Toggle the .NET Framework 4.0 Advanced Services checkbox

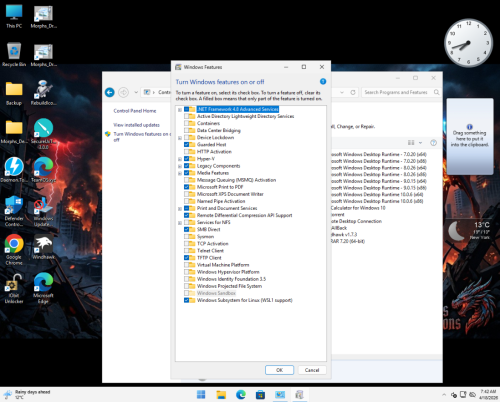(187, 109)
